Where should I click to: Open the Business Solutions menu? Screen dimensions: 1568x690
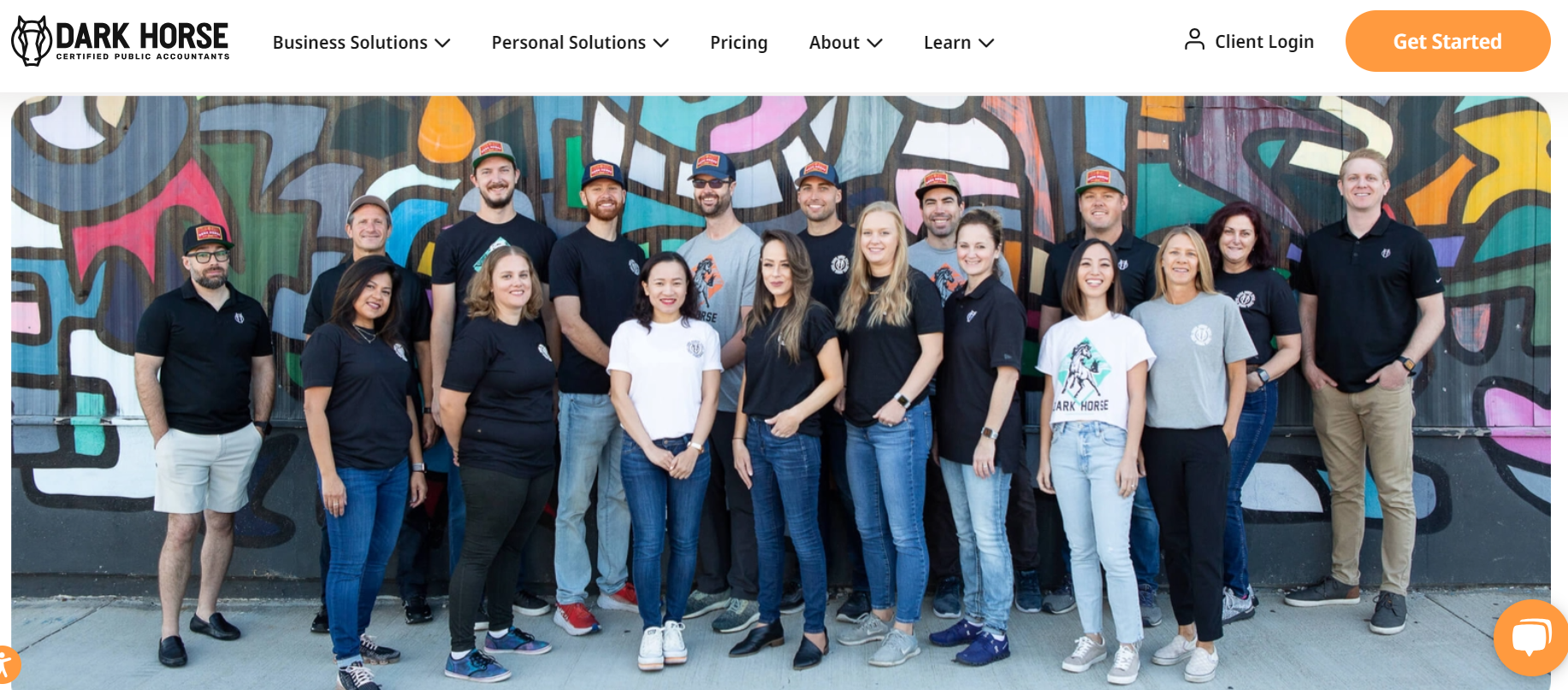[361, 43]
